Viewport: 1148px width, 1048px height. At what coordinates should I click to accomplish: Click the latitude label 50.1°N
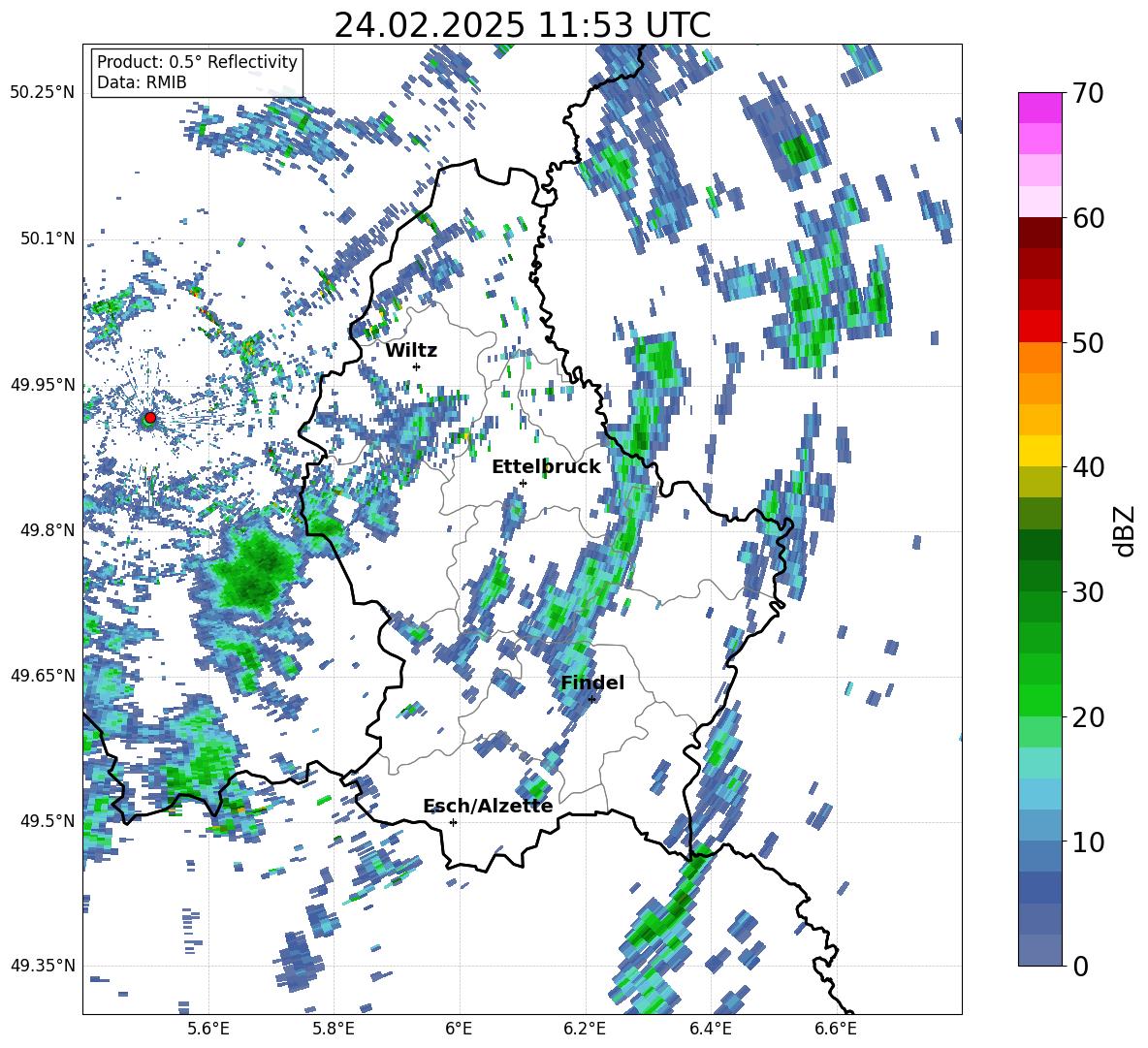[x=47, y=238]
